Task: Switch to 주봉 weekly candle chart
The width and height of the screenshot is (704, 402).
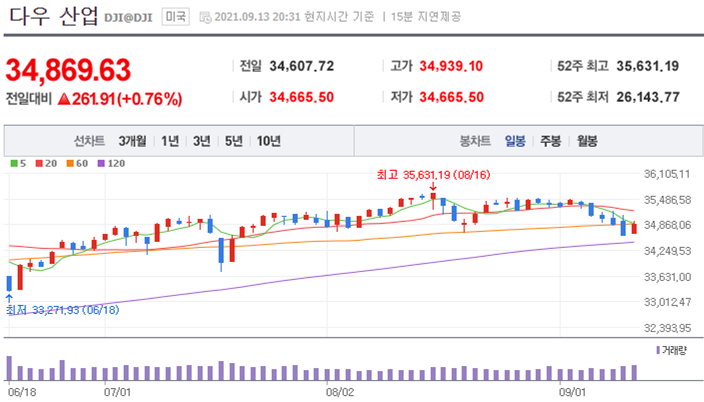Action: pyautogui.click(x=550, y=141)
